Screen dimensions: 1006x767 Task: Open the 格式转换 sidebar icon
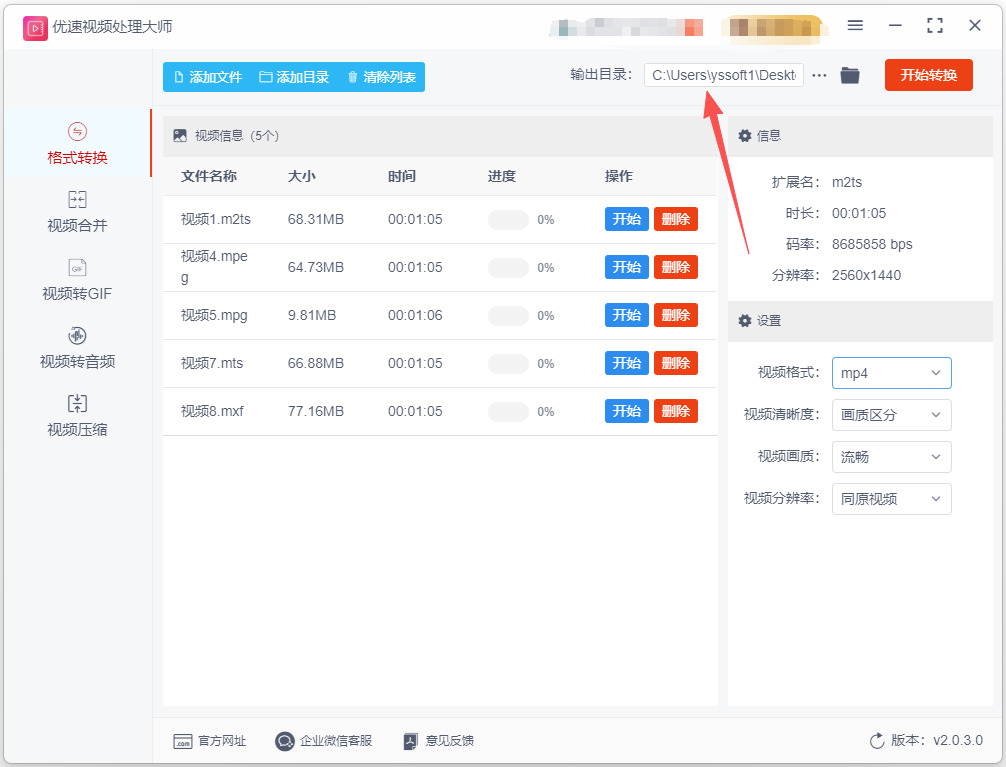[77, 132]
